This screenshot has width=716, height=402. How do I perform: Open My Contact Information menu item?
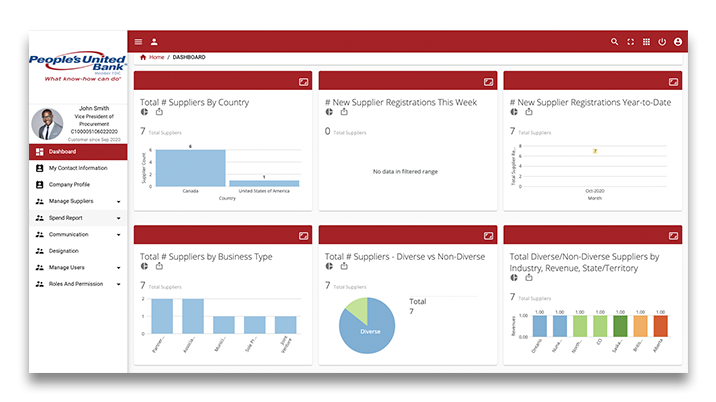(x=77, y=168)
